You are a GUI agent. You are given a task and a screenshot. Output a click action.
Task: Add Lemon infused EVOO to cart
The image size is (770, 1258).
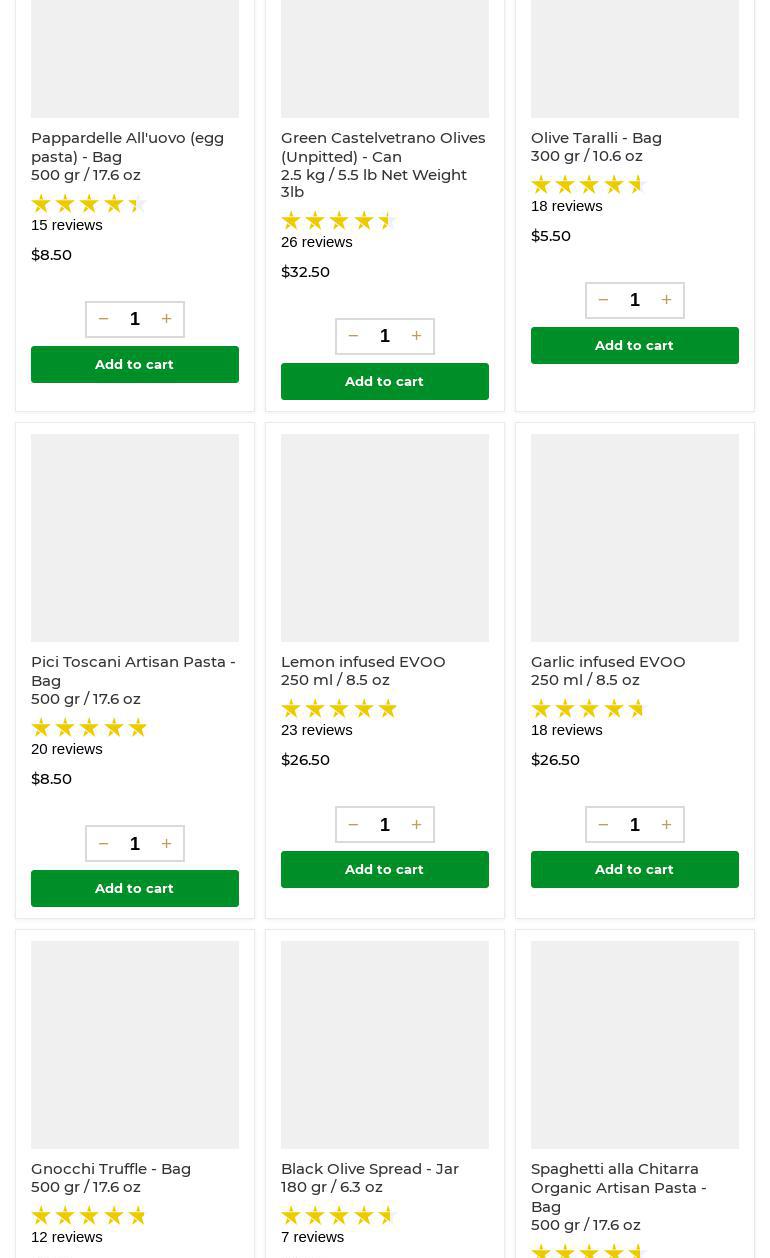[384, 869]
